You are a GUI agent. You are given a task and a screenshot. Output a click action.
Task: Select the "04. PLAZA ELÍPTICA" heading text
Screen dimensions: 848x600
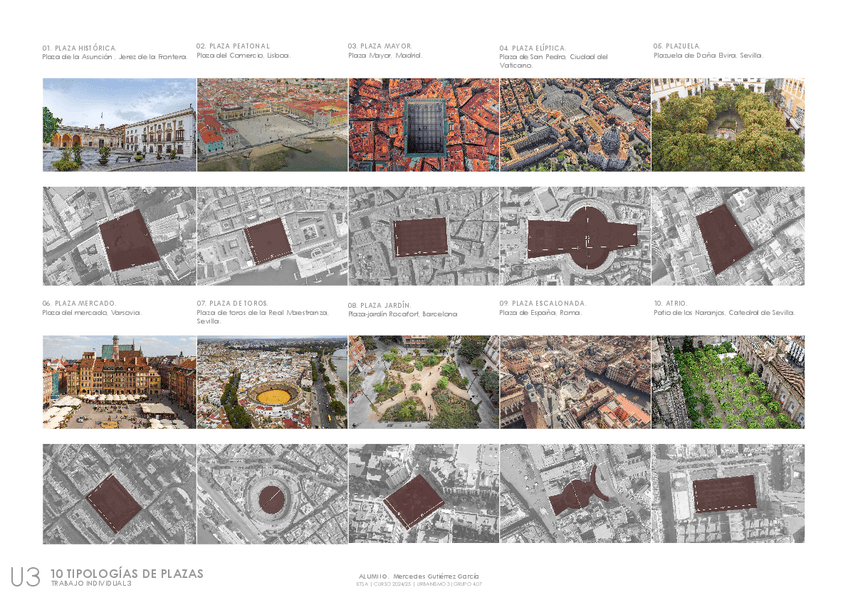pyautogui.click(x=532, y=48)
